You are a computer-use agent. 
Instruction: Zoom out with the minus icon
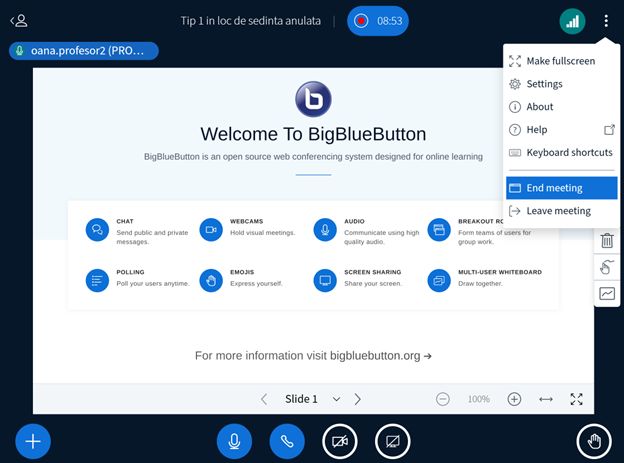click(443, 399)
